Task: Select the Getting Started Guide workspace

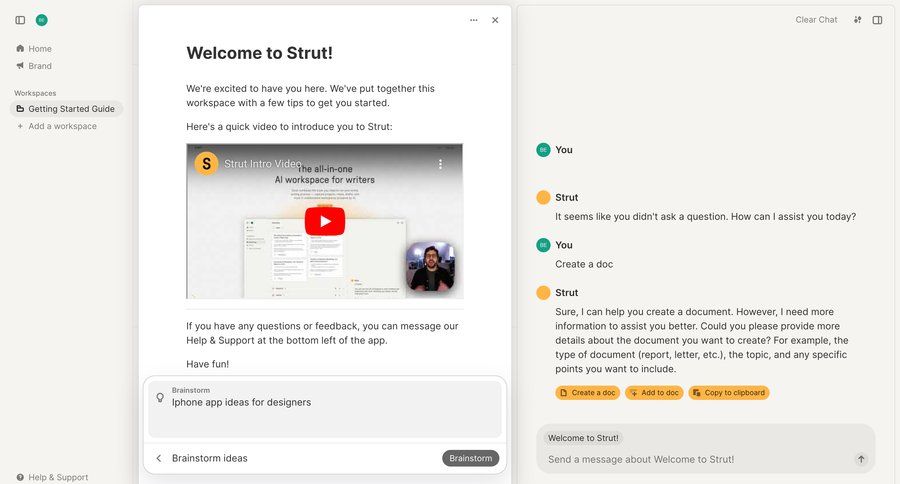Action: point(66,109)
